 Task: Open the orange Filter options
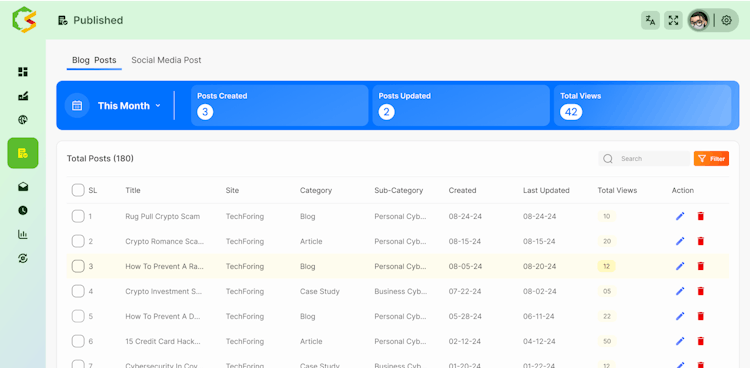click(x=711, y=158)
